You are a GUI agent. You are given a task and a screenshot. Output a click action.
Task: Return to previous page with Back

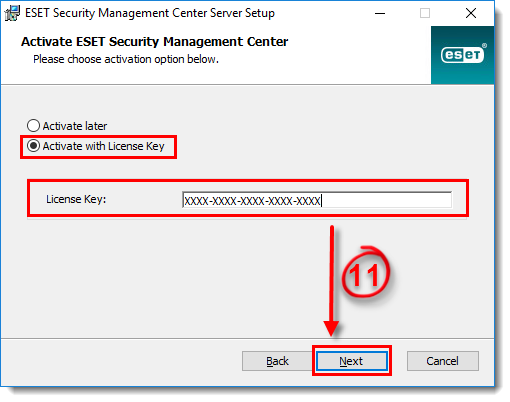[x=277, y=361]
